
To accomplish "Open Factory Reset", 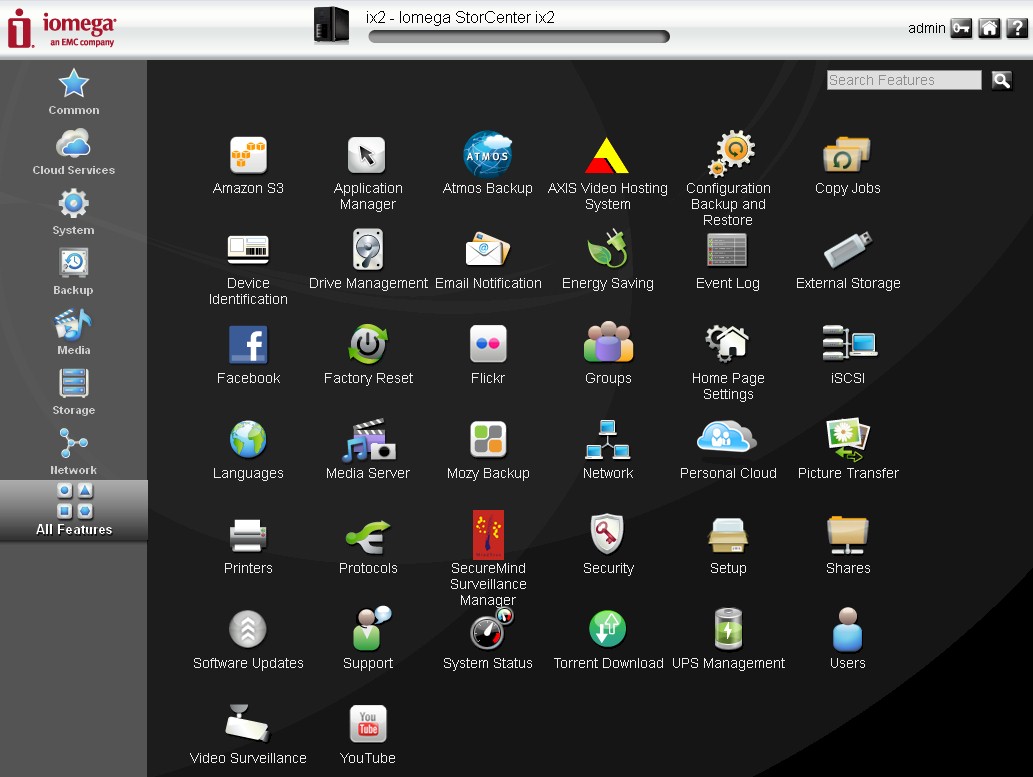I will (368, 355).
